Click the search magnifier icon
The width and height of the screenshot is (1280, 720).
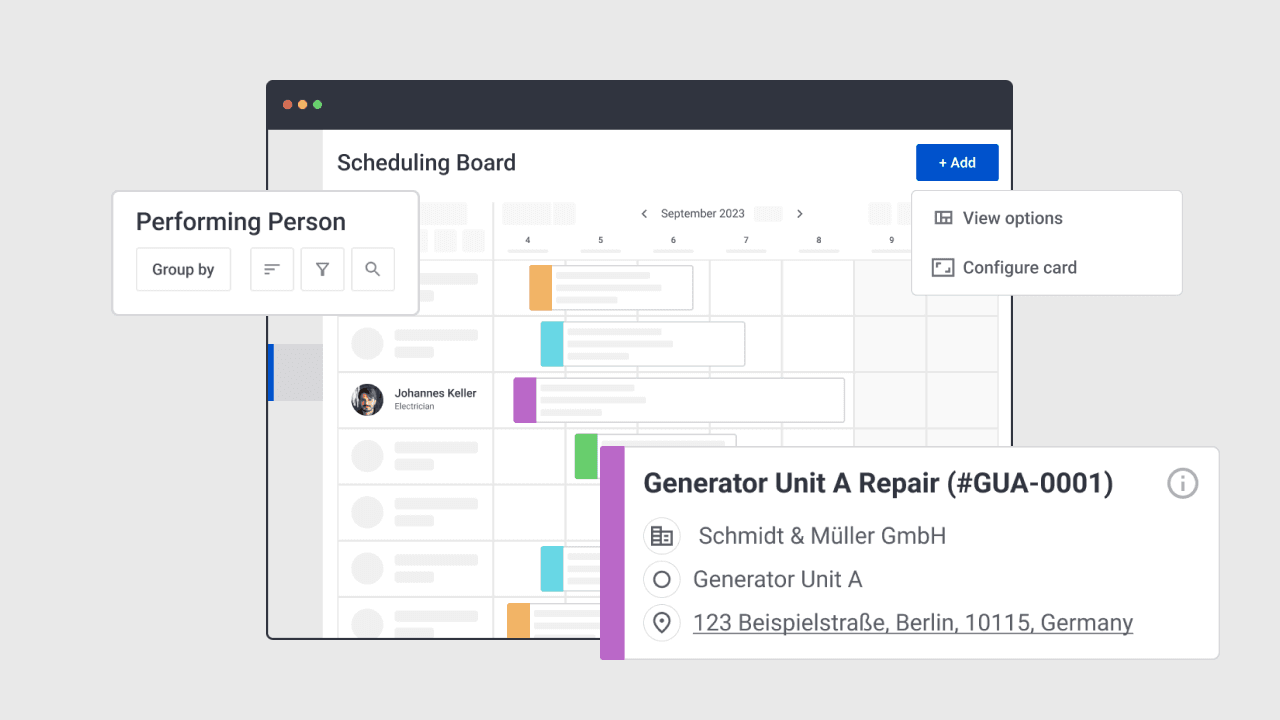(372, 269)
